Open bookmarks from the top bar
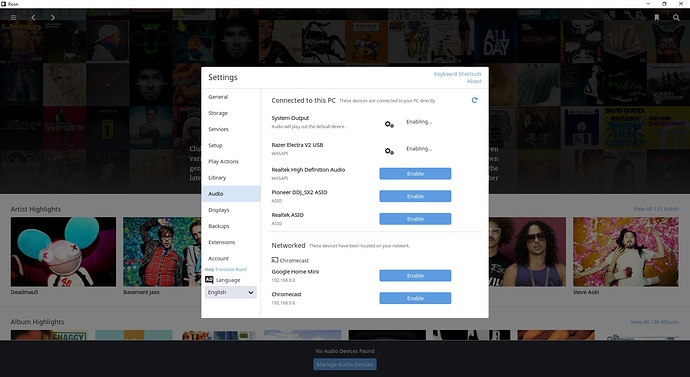This screenshot has height=377, width=690. click(657, 18)
